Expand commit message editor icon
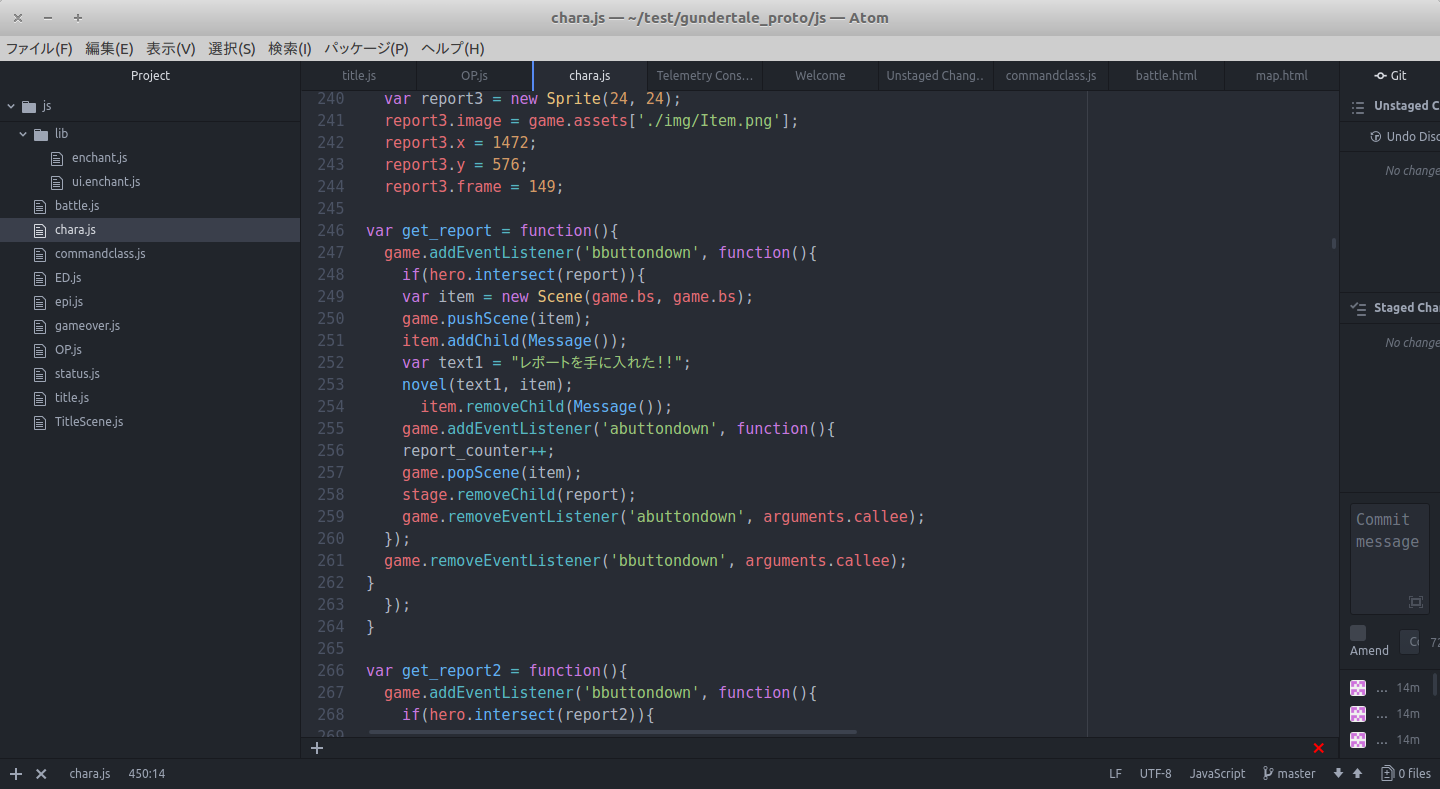The height and width of the screenshot is (789, 1440). pos(1415,601)
